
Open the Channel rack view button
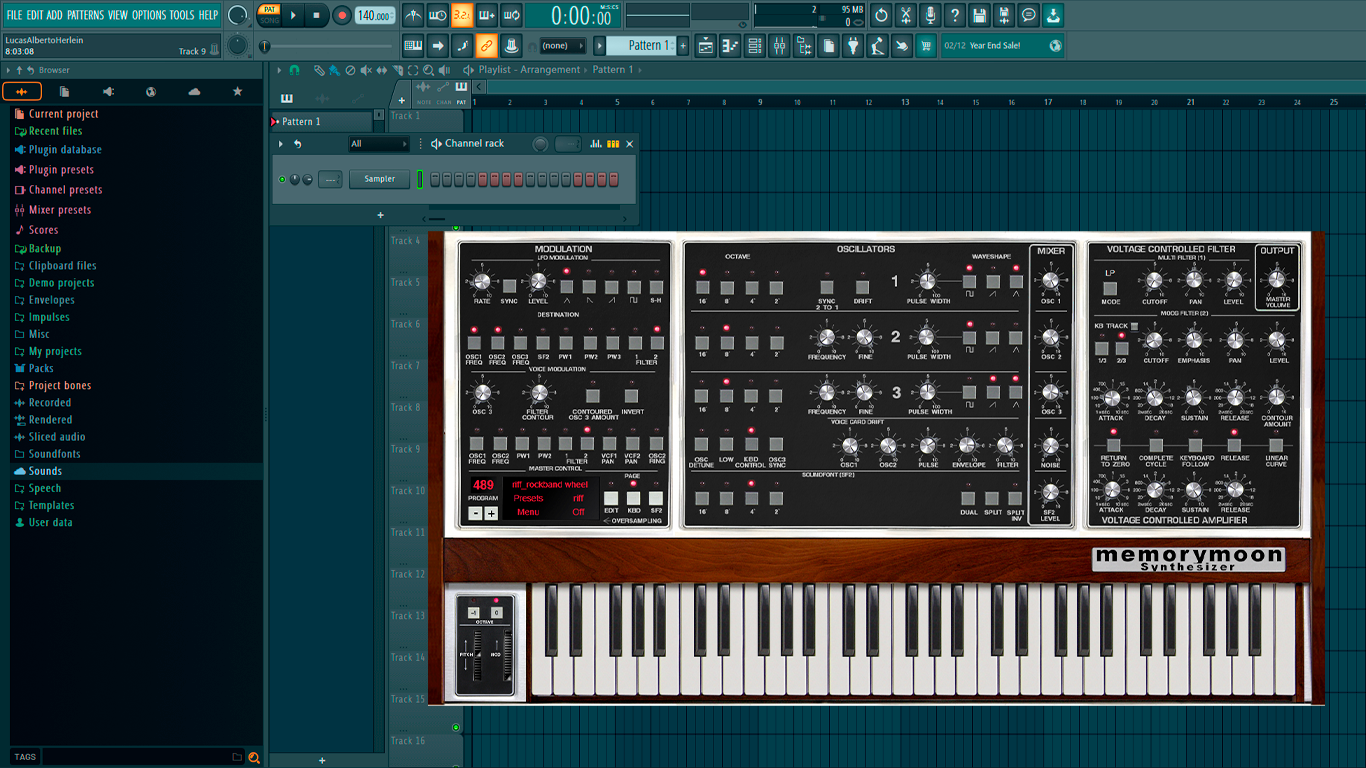pyautogui.click(x=755, y=45)
